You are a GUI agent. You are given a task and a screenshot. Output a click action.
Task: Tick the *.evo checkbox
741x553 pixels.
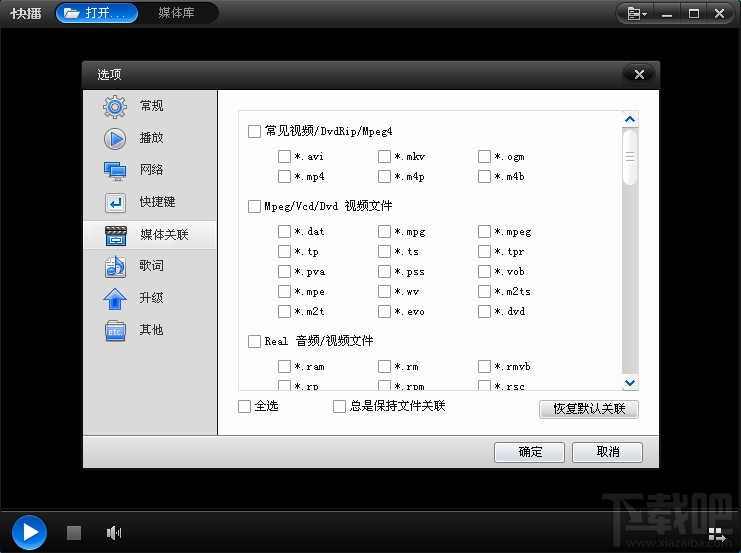click(384, 311)
